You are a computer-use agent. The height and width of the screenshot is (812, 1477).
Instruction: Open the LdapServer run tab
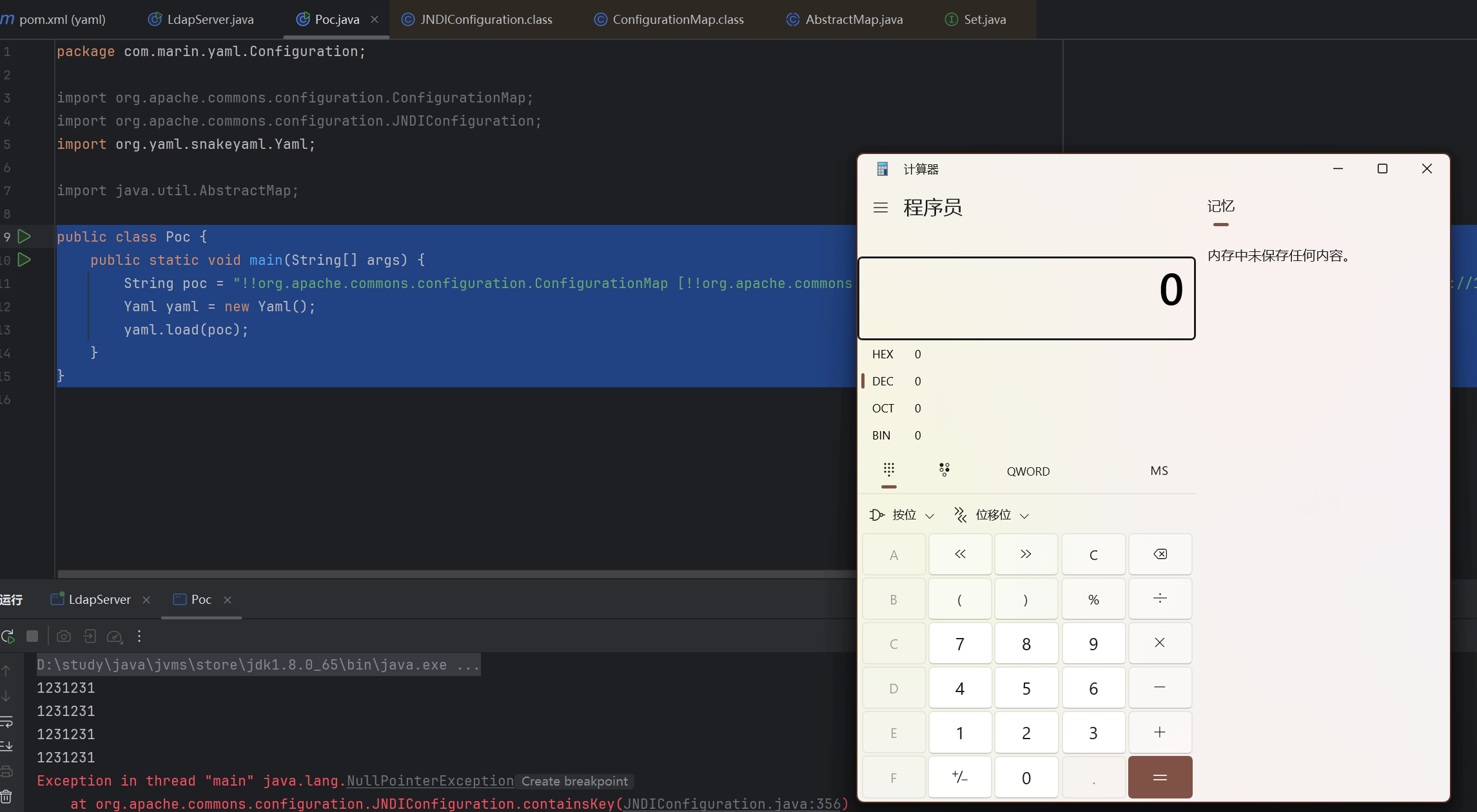pos(99,599)
